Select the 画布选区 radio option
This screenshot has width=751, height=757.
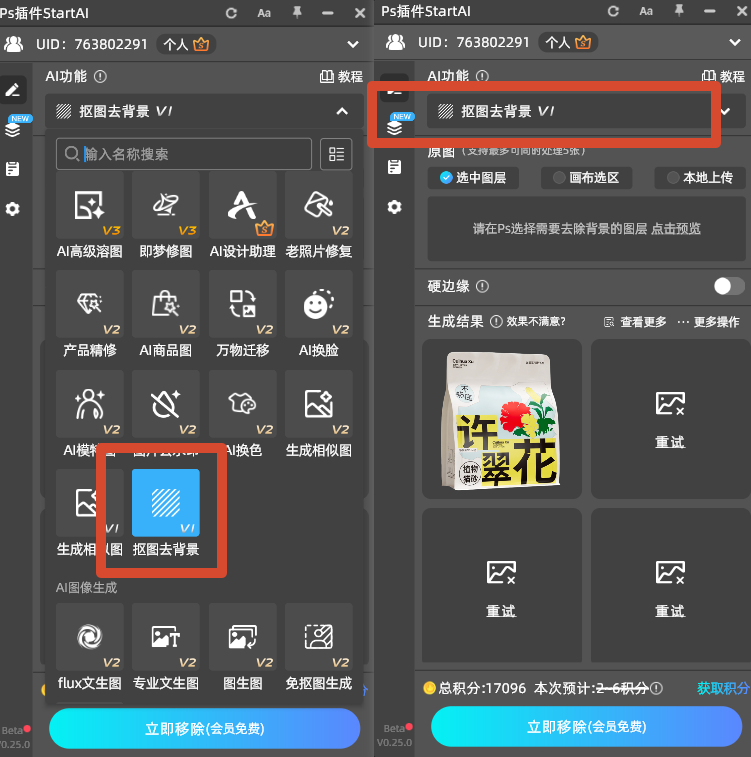tap(586, 178)
